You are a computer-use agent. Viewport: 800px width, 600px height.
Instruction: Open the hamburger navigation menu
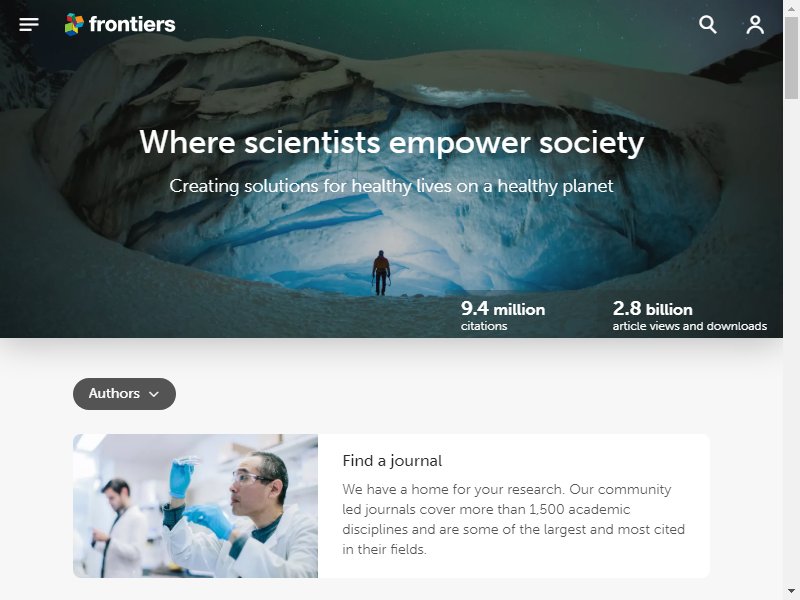[29, 24]
